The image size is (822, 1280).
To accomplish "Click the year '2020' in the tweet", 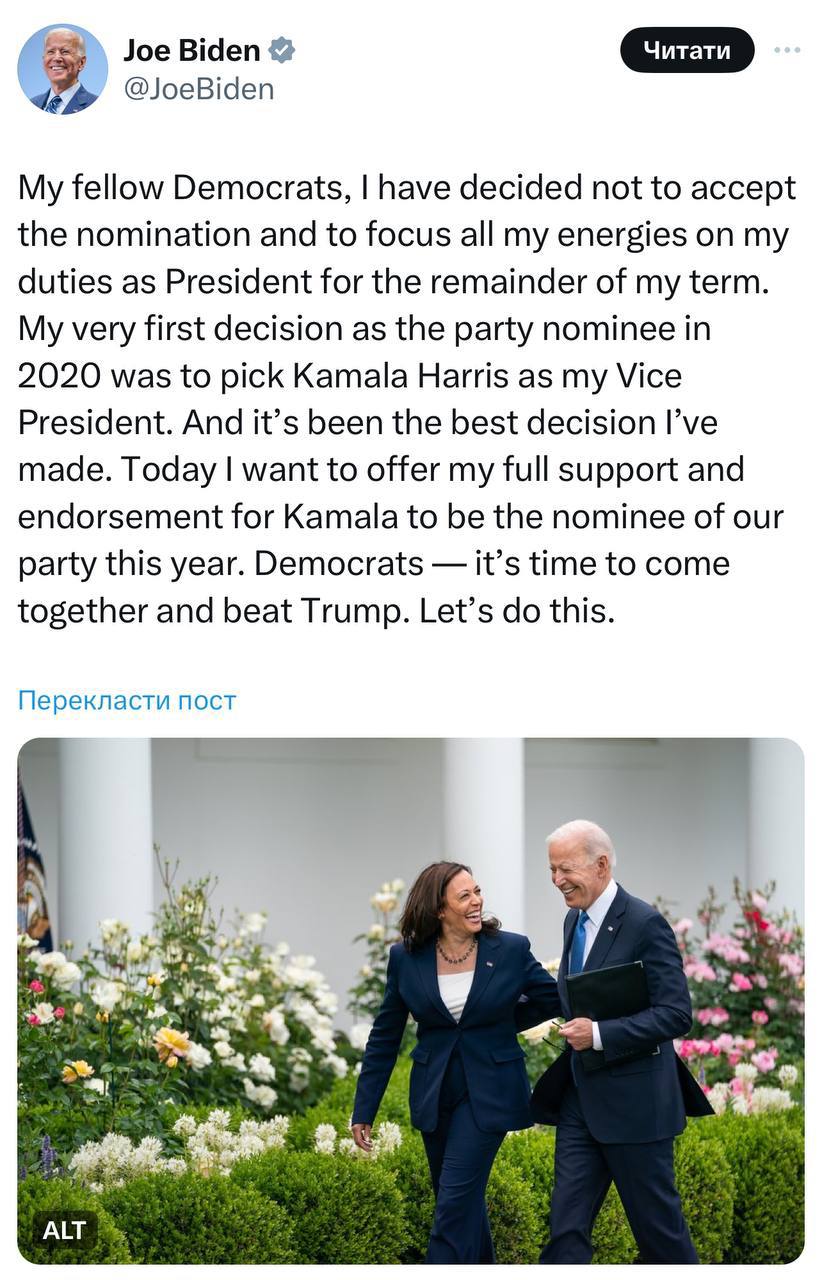I will (x=59, y=376).
